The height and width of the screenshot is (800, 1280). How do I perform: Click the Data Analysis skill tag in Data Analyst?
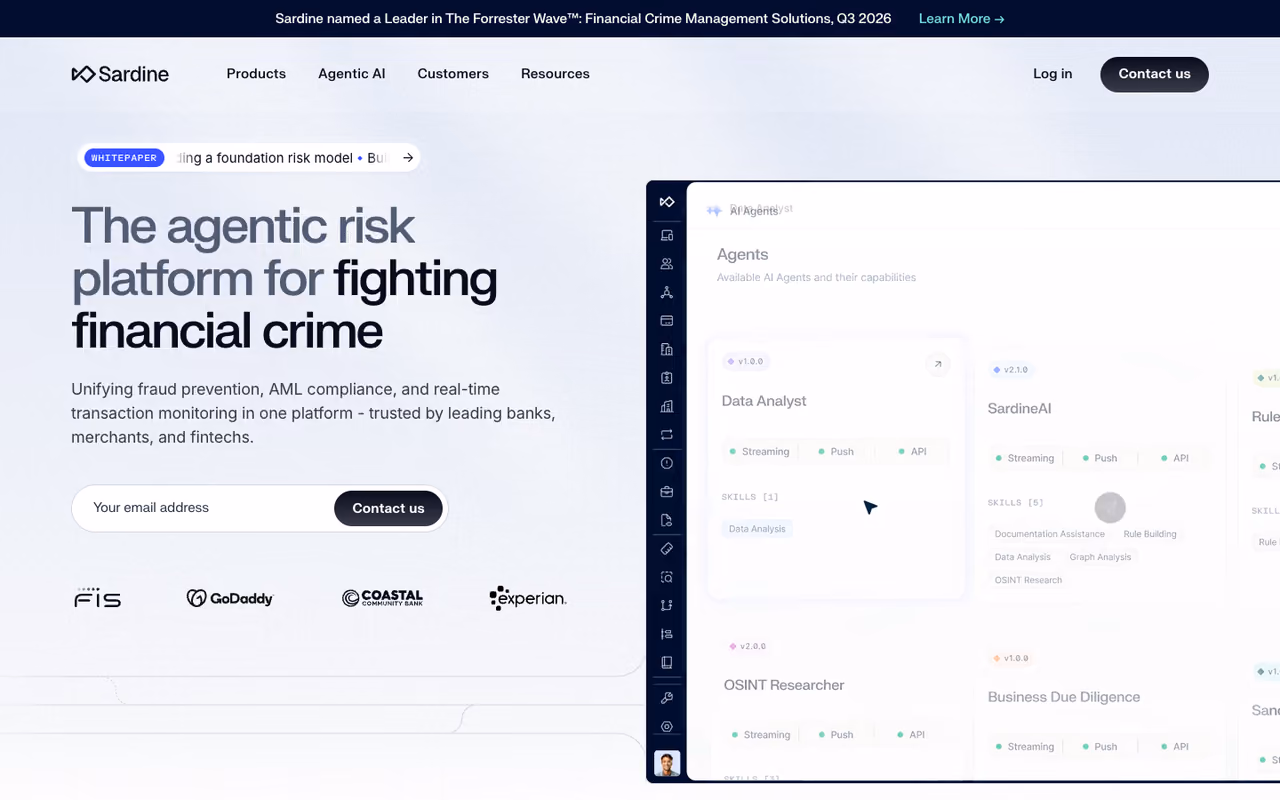[x=757, y=529]
